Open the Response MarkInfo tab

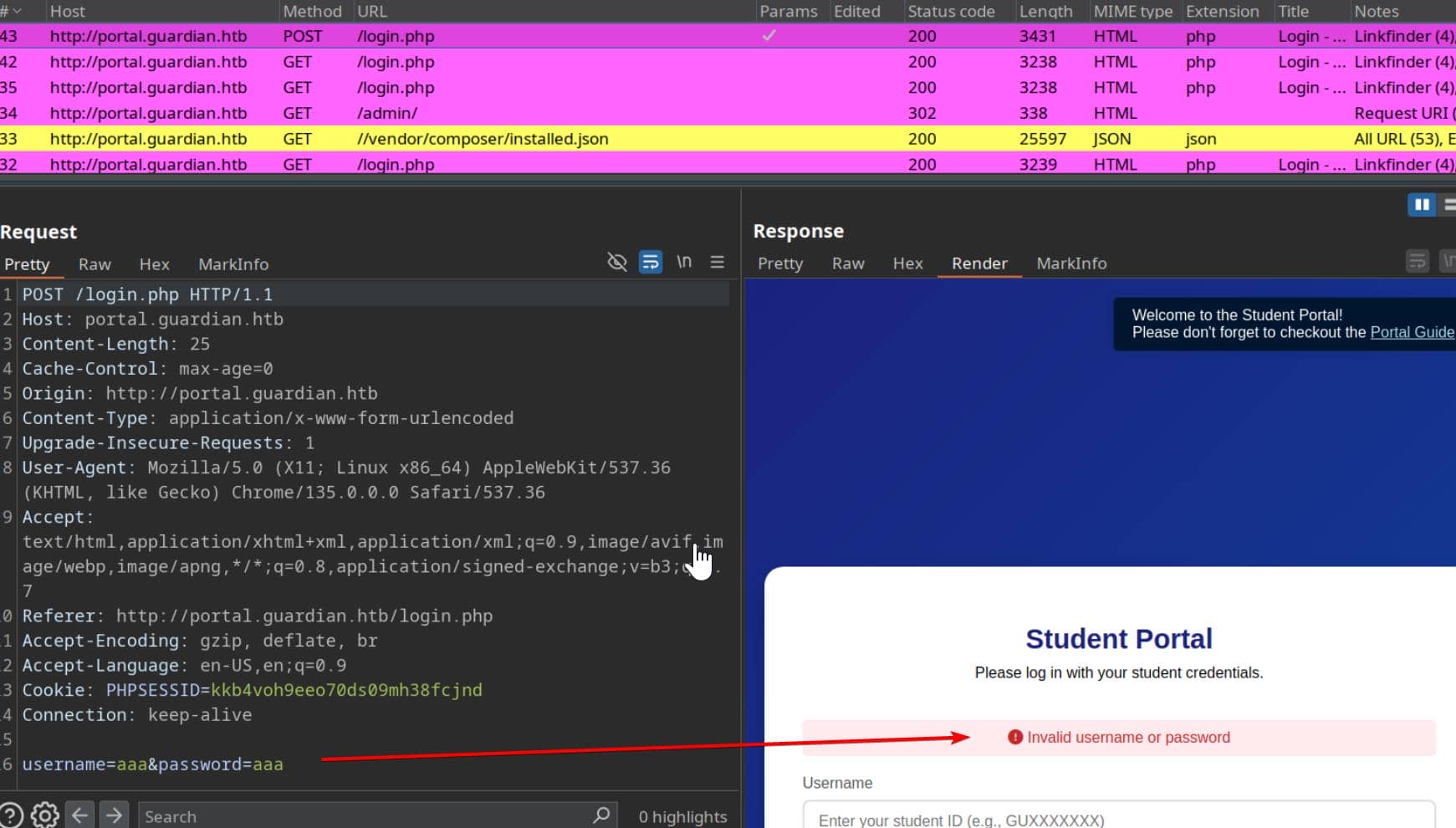(1071, 263)
